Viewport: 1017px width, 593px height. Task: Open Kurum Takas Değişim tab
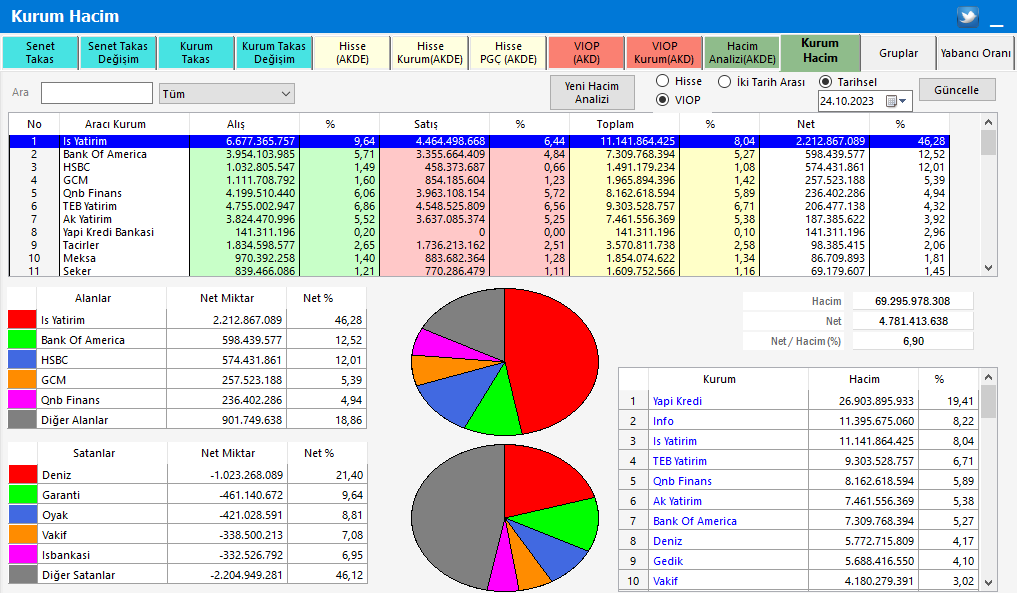[x=274, y=53]
